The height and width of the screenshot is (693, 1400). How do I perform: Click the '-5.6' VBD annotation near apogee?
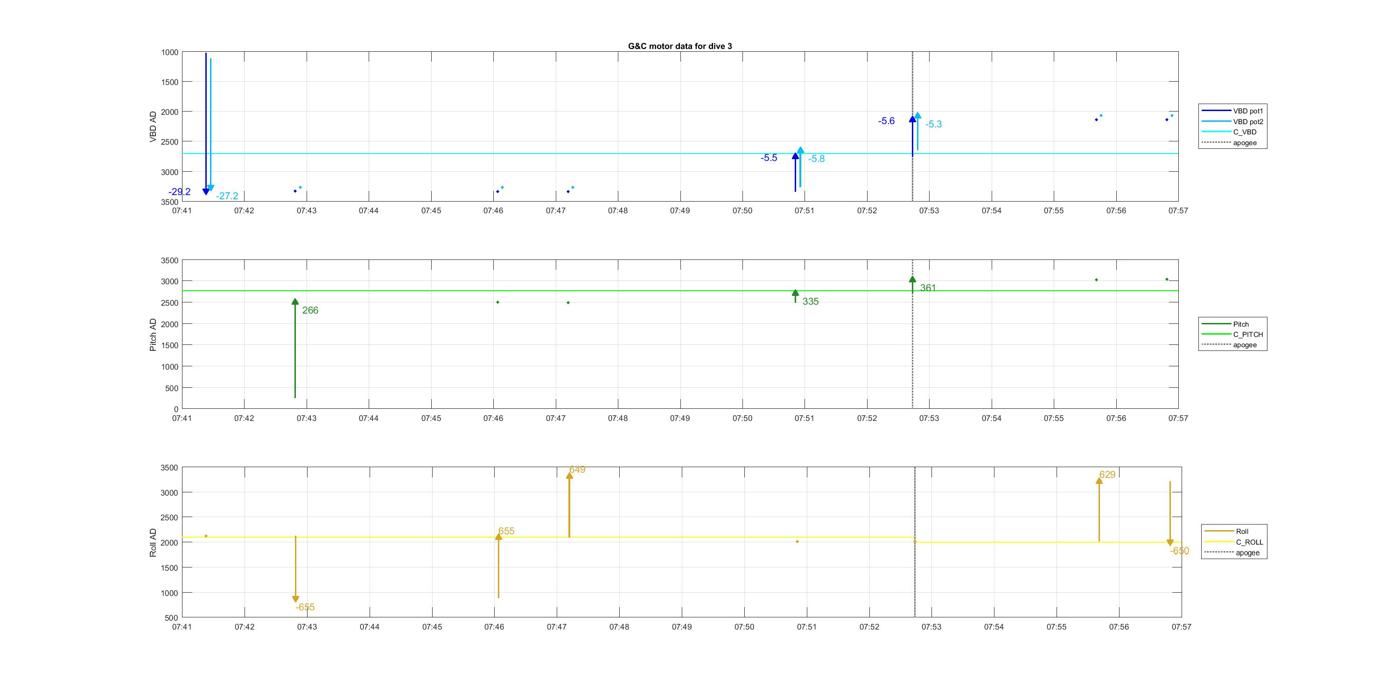pos(887,121)
